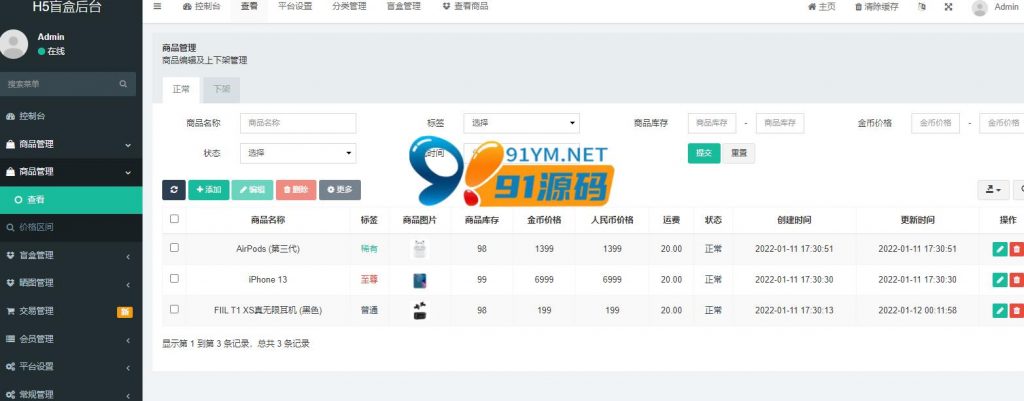This screenshot has width=1024, height=401.
Task: Switch language with the translate icon
Action: (921, 7)
